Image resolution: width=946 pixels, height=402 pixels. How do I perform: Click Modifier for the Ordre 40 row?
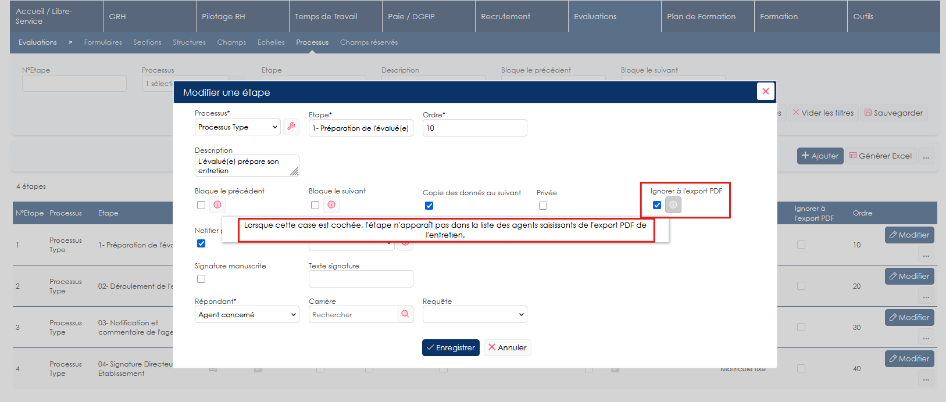click(x=910, y=358)
